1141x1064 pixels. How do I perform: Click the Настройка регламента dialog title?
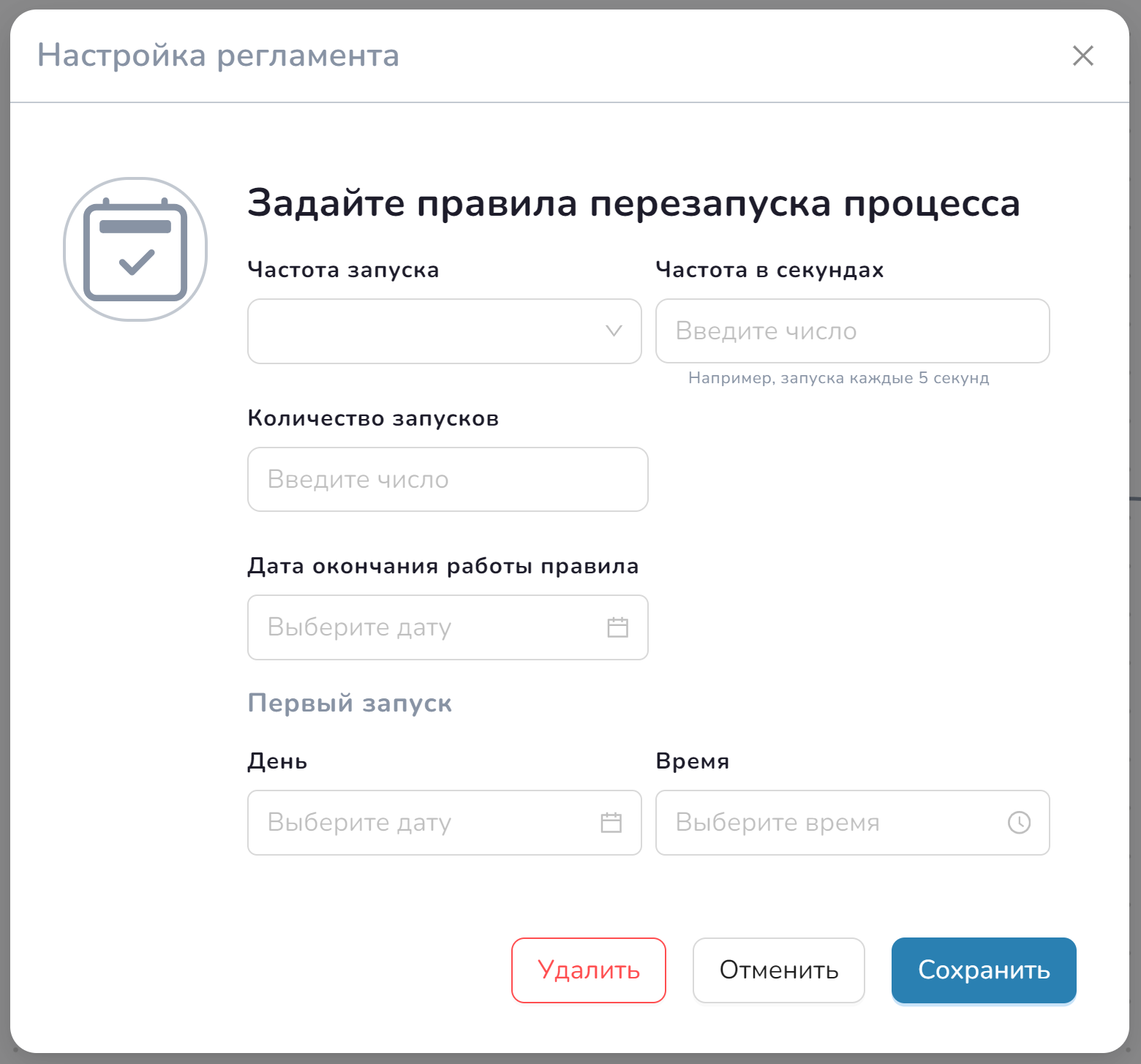click(x=218, y=56)
